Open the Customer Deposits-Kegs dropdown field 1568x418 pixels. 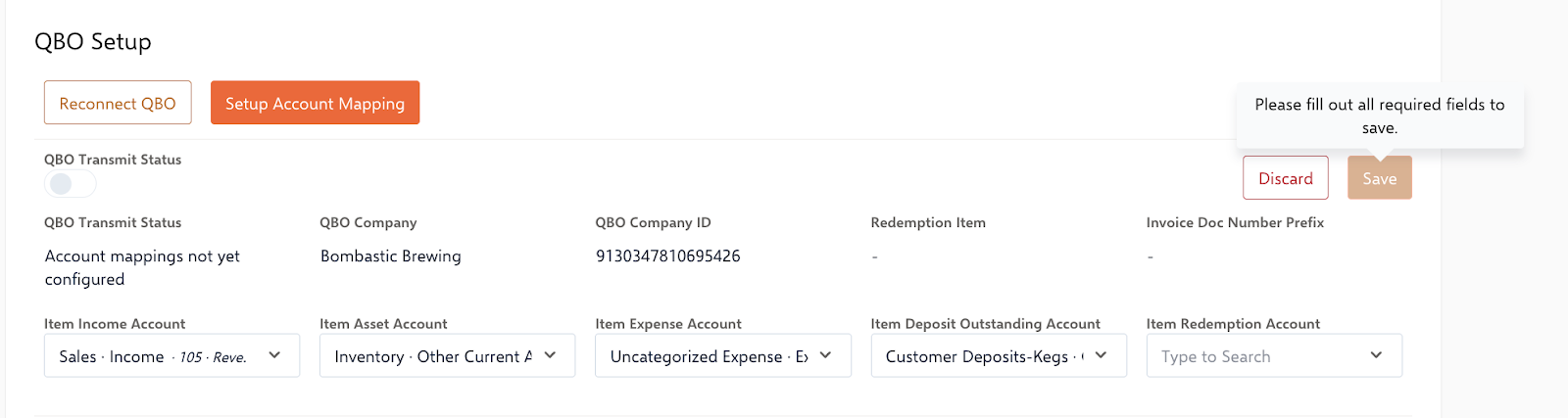(x=983, y=356)
